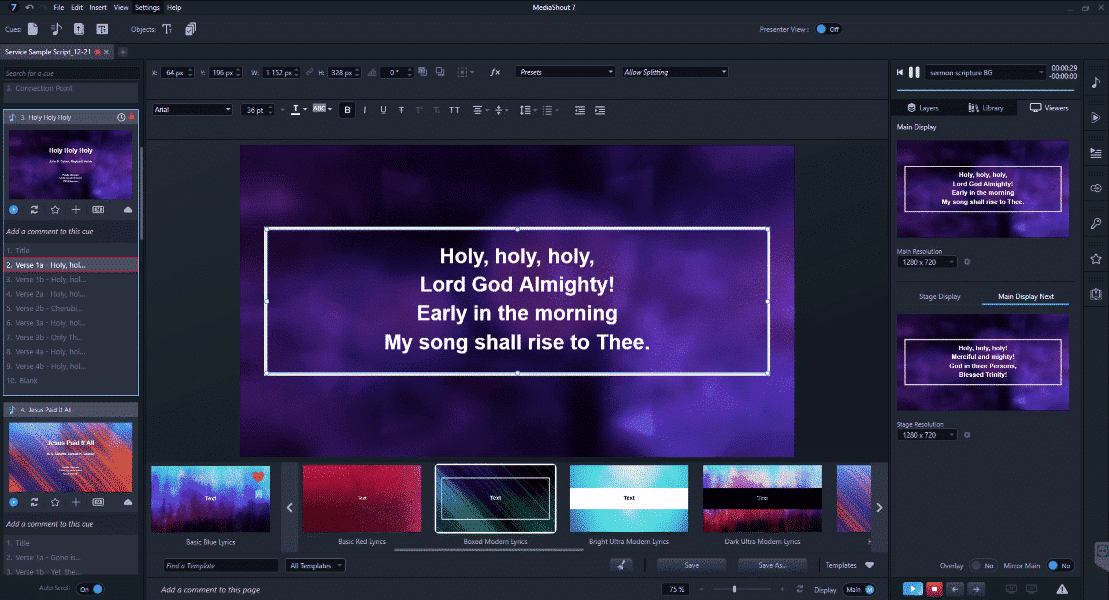Add a Song cue from the Cues toolbar
Image resolution: width=1109 pixels, height=600 pixels.
tap(57, 29)
